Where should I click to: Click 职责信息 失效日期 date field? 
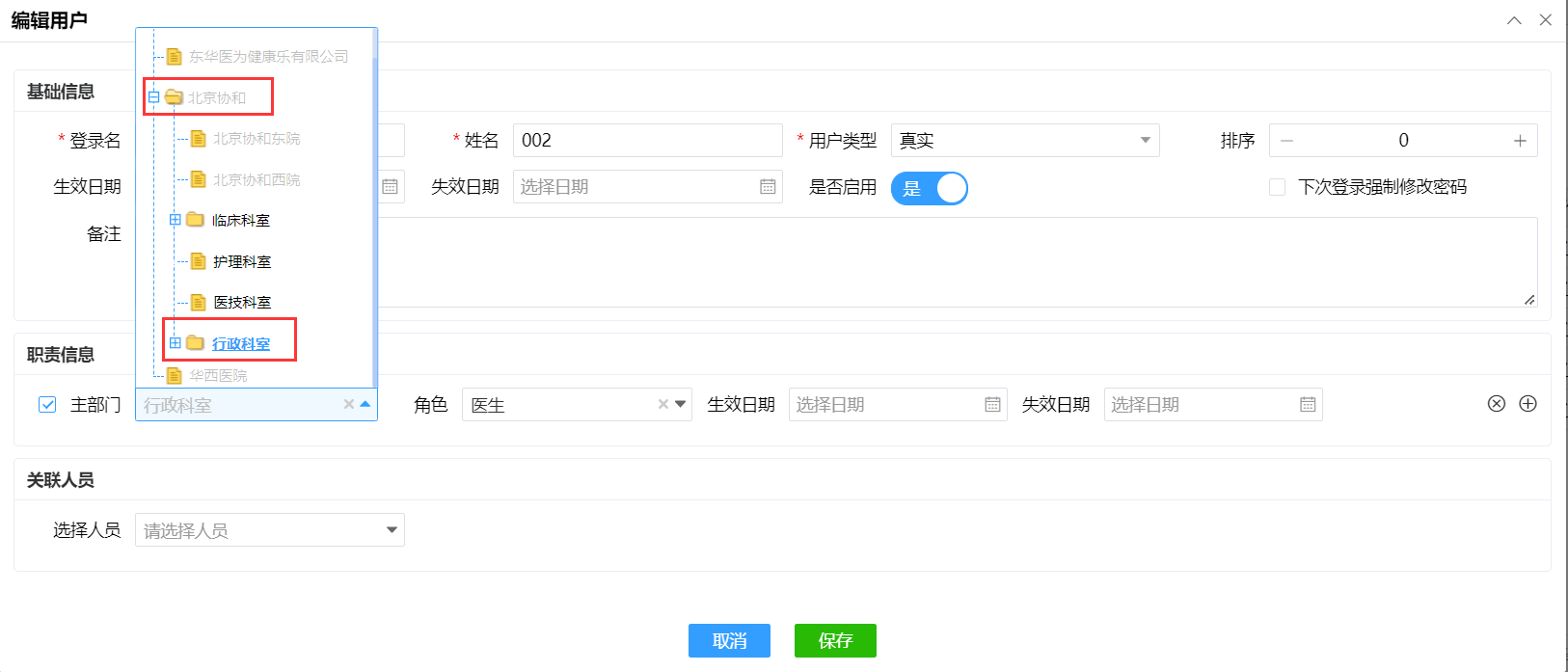tap(1213, 405)
